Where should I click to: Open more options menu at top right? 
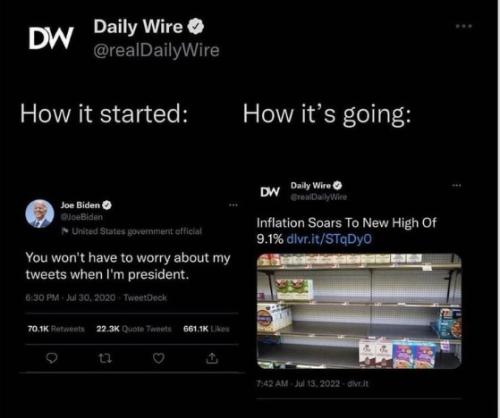tap(464, 26)
